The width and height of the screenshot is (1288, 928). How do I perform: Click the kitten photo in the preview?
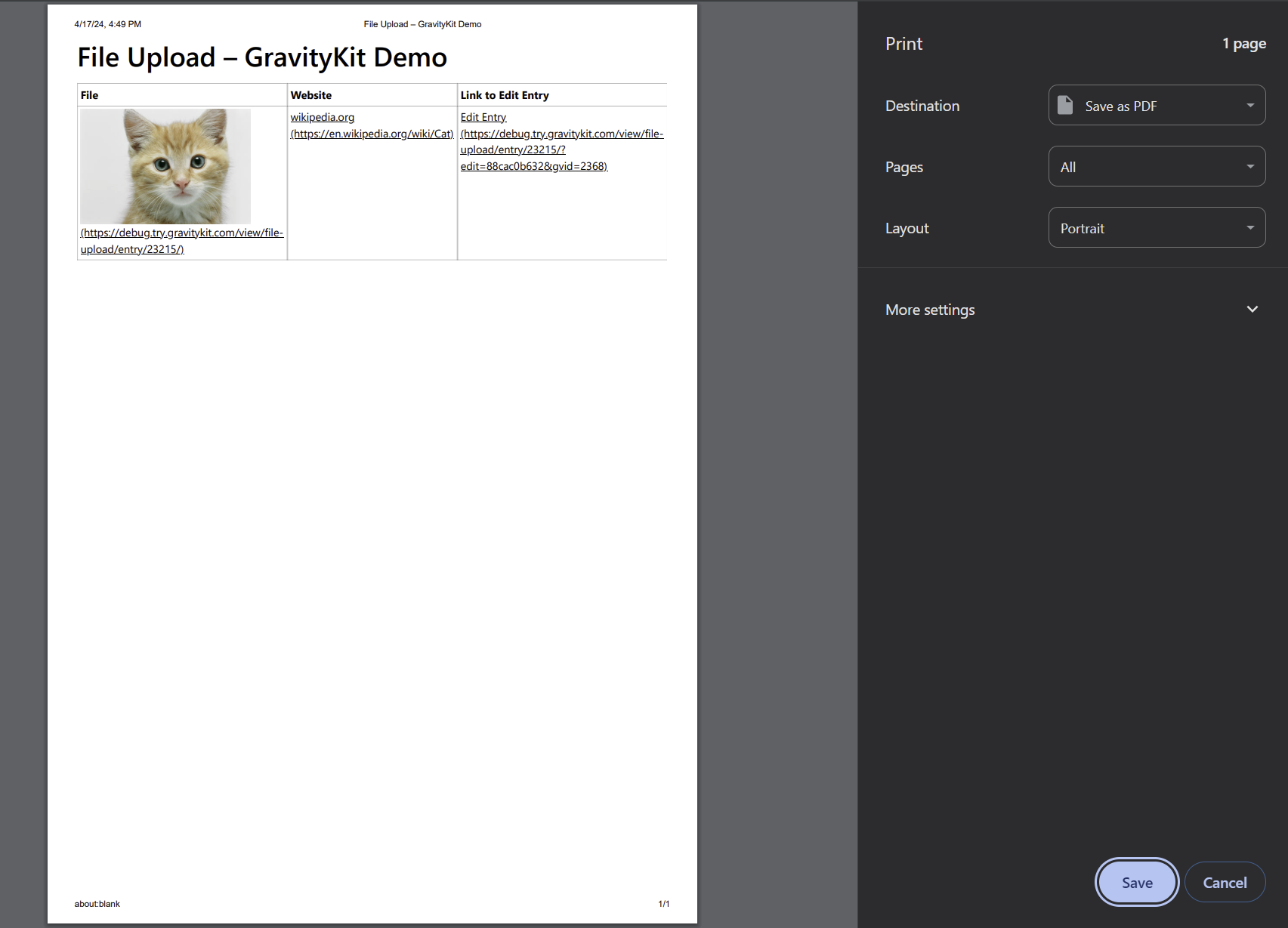click(165, 166)
